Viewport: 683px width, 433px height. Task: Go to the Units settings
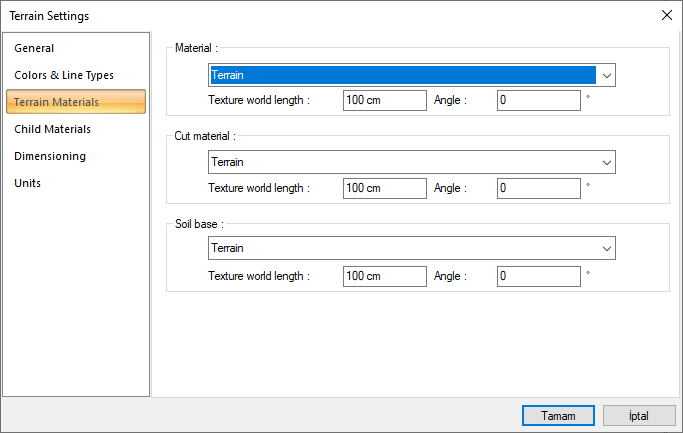coord(28,183)
